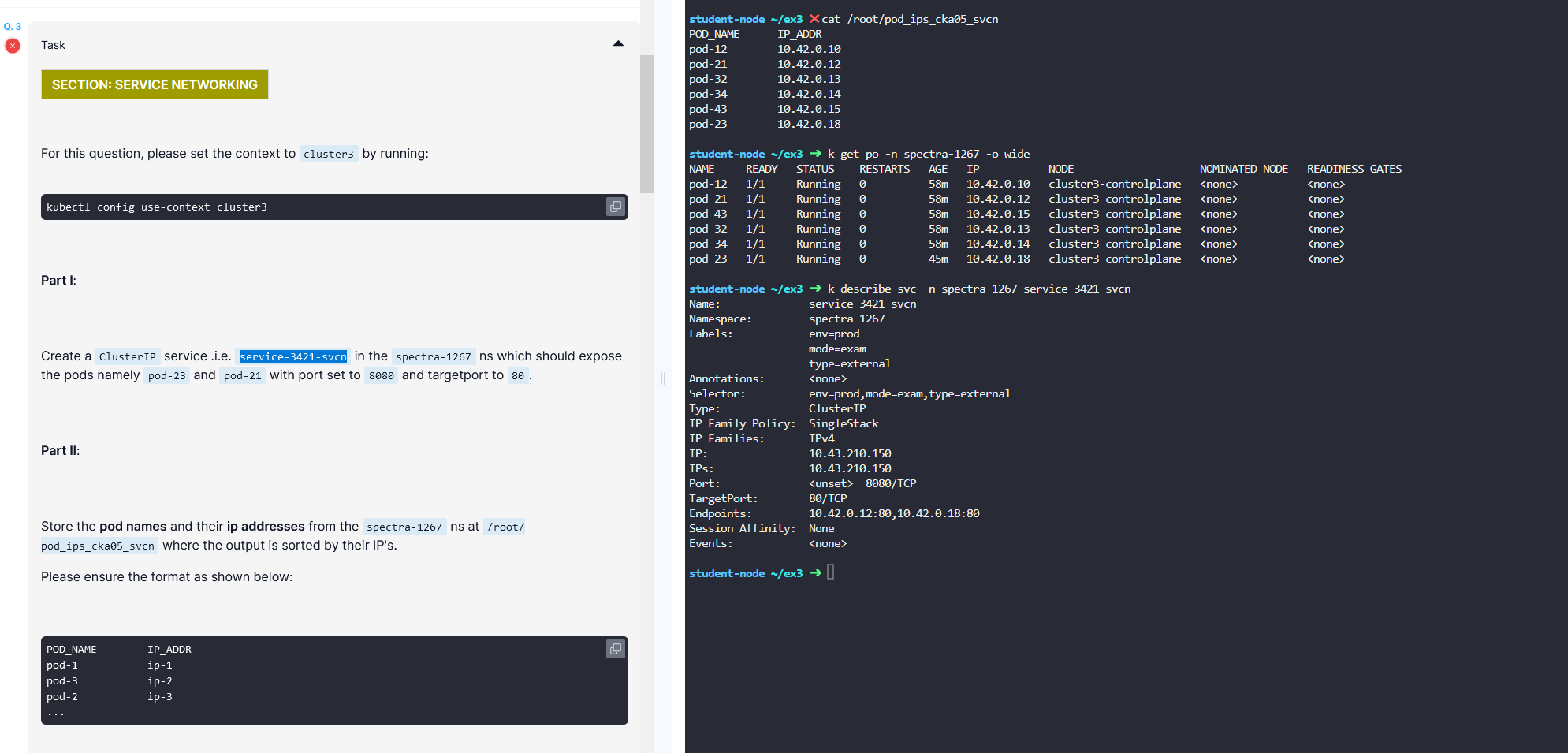Click the "pod-23" code chip in the task
The width and height of the screenshot is (1568, 753).
[167, 375]
